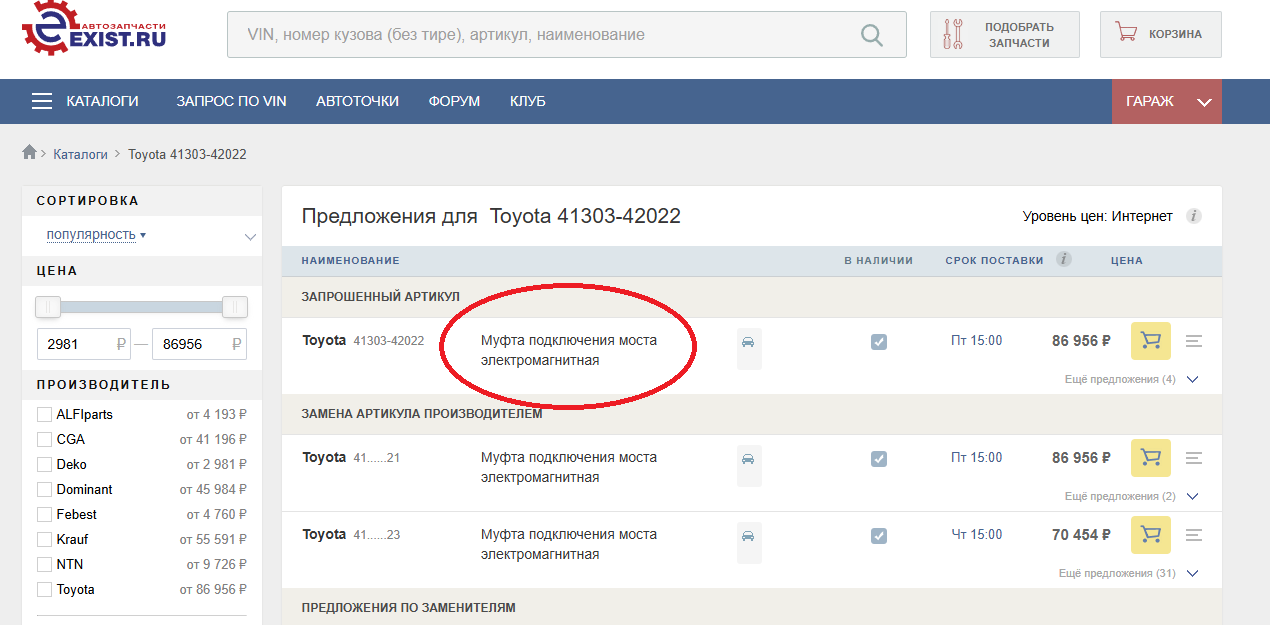Add the 70 454 ₽ Toyota offer to cart

1151,535
